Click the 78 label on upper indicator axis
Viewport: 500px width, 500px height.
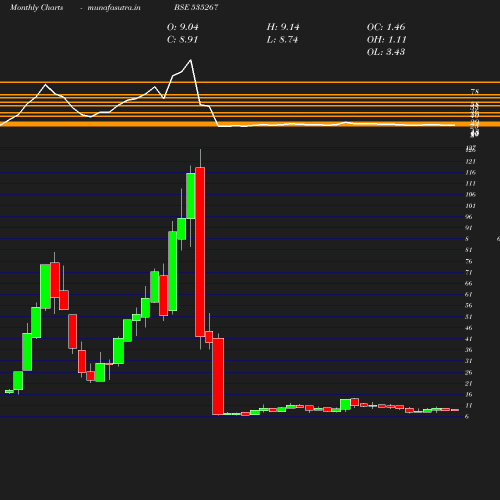tap(475, 92)
